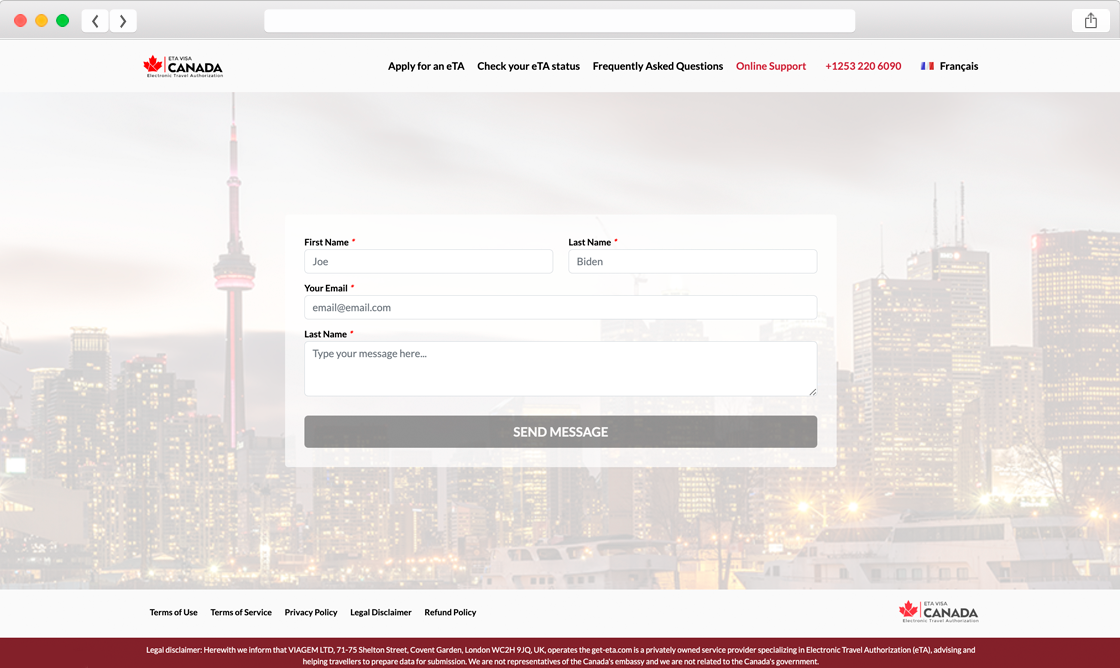Click the footer ETA Visa Canada logo

coord(938,612)
